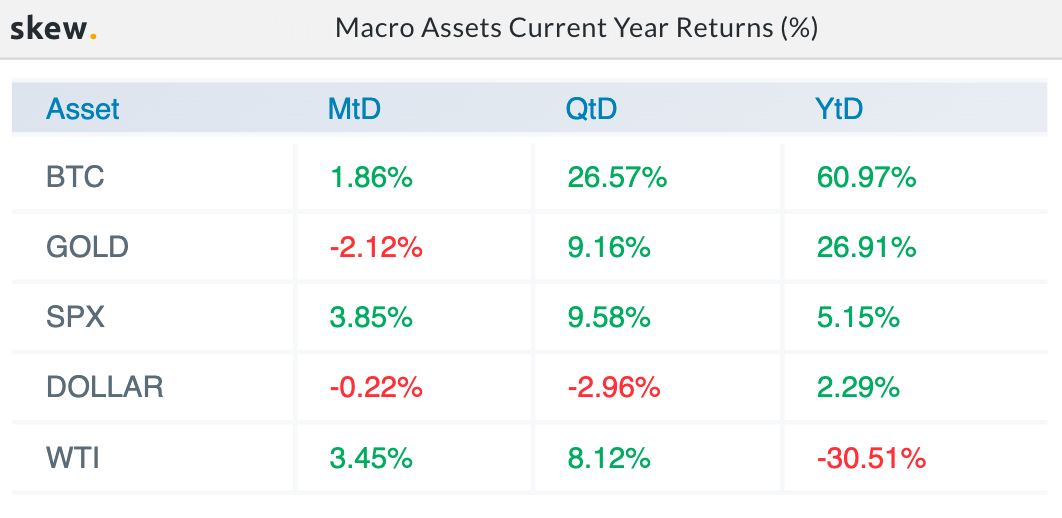Select the DOLLAR asset row label
Image resolution: width=1062 pixels, height=518 pixels.
(x=105, y=387)
